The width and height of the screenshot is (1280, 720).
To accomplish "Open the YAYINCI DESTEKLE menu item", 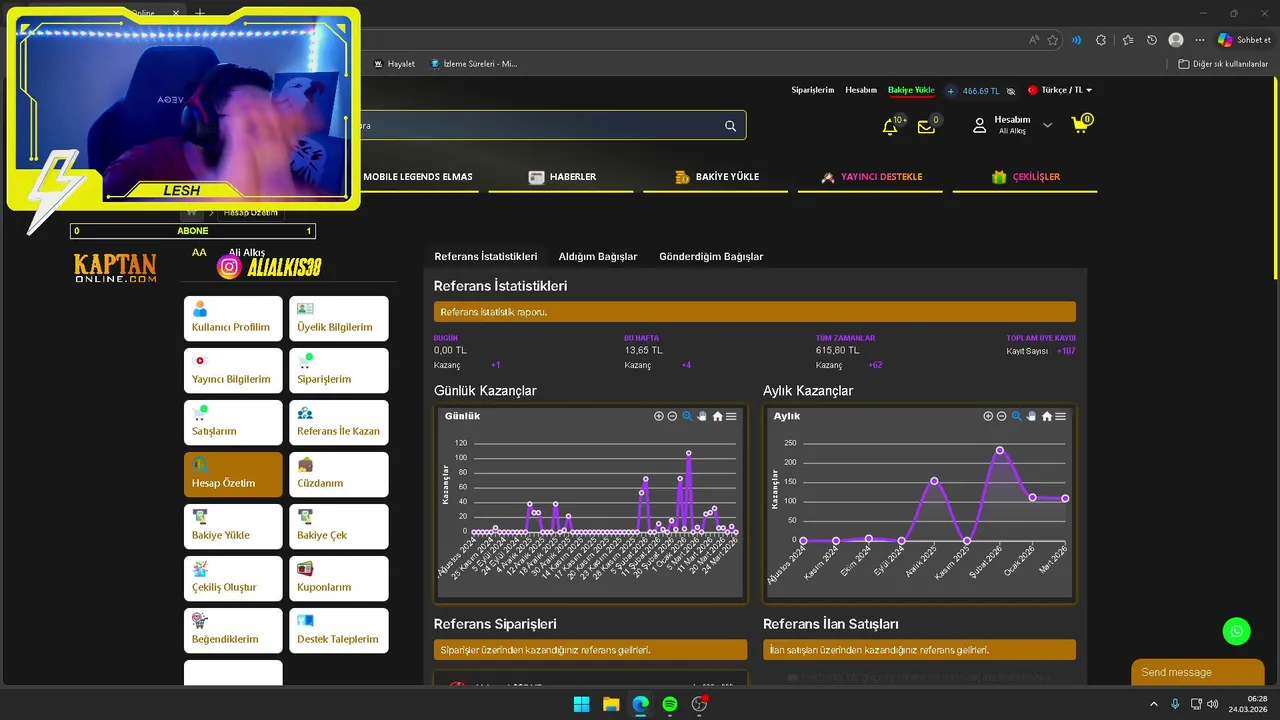I will coord(870,177).
